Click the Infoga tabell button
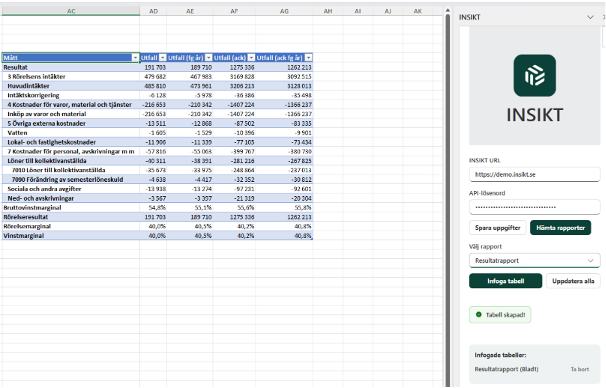606x388 pixels. [x=506, y=281]
